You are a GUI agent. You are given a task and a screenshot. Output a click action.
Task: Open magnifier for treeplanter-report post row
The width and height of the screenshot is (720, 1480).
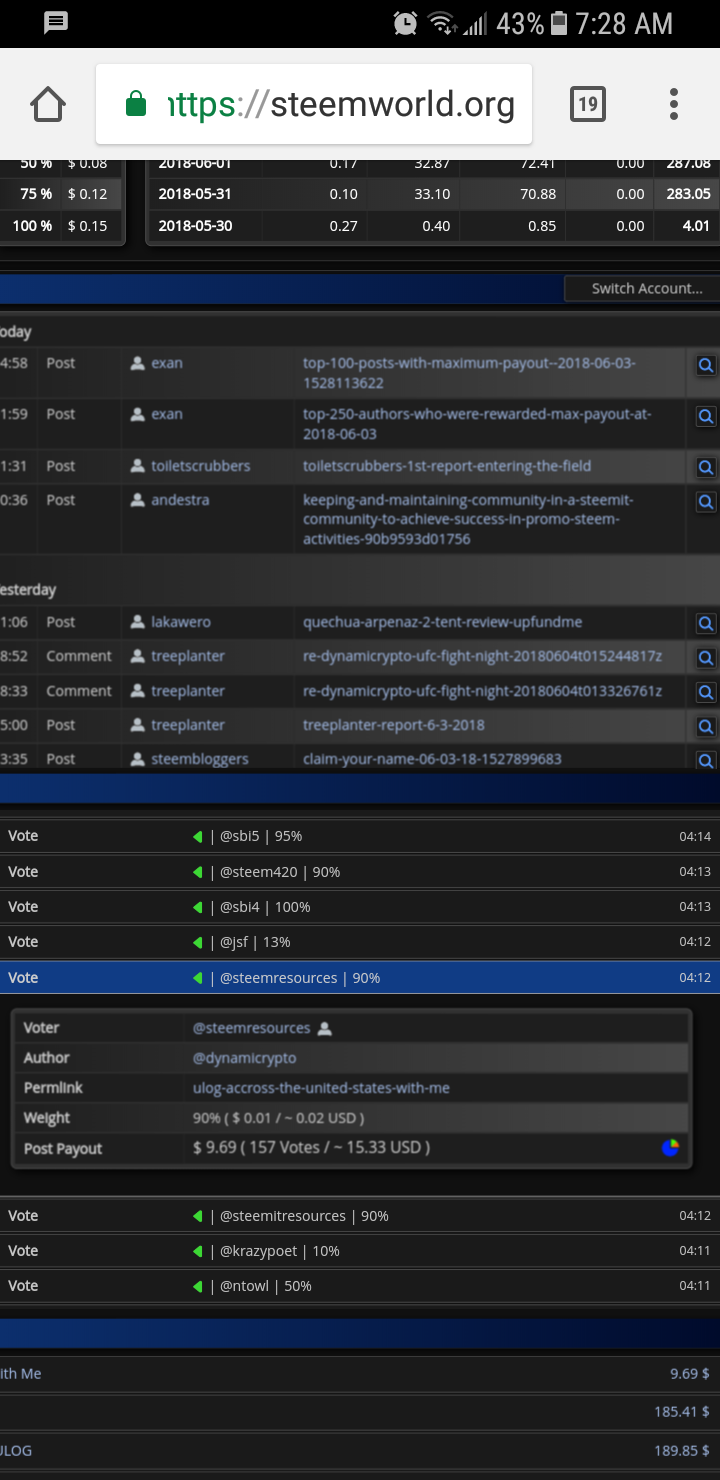[x=706, y=726]
